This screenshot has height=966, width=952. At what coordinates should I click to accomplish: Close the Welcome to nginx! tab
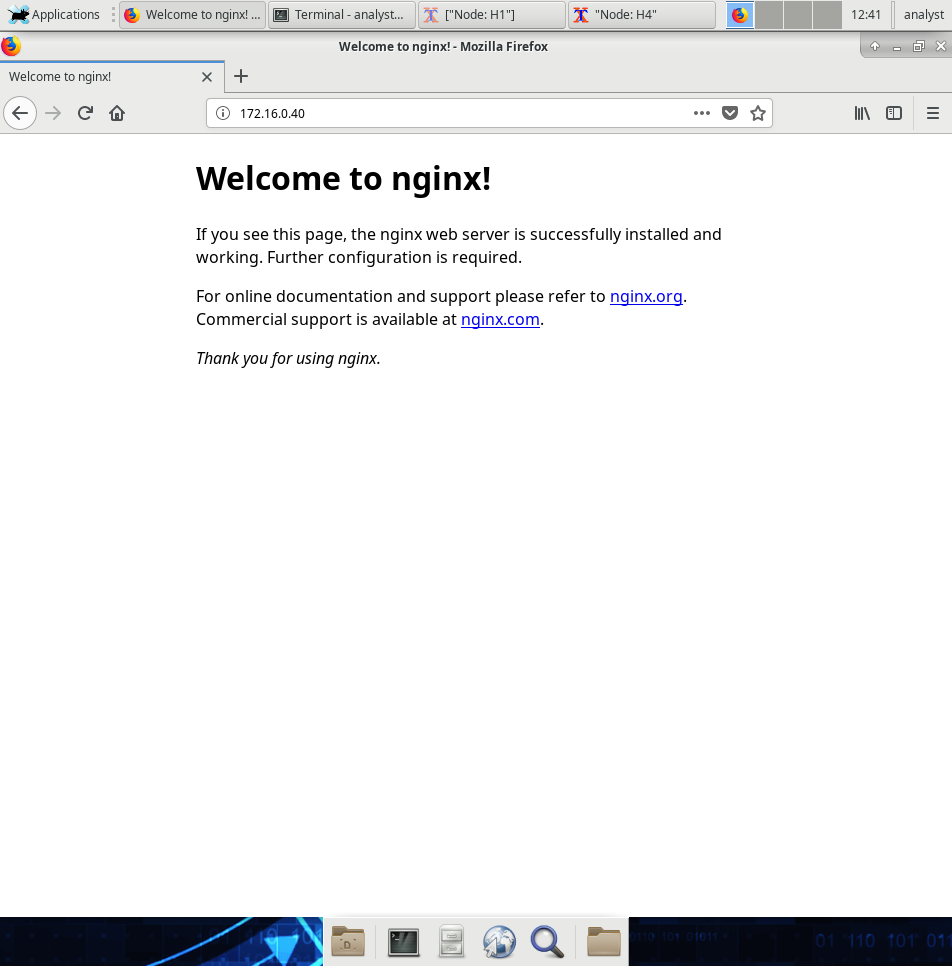click(207, 77)
